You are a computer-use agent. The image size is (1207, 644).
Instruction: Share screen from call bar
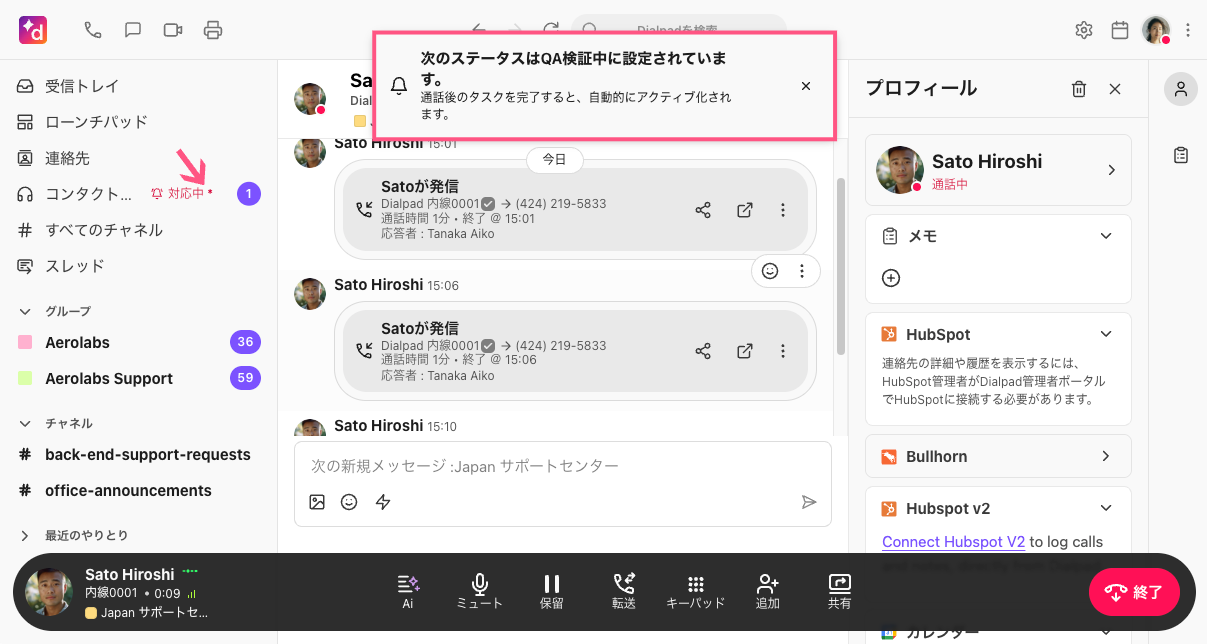[840, 592]
